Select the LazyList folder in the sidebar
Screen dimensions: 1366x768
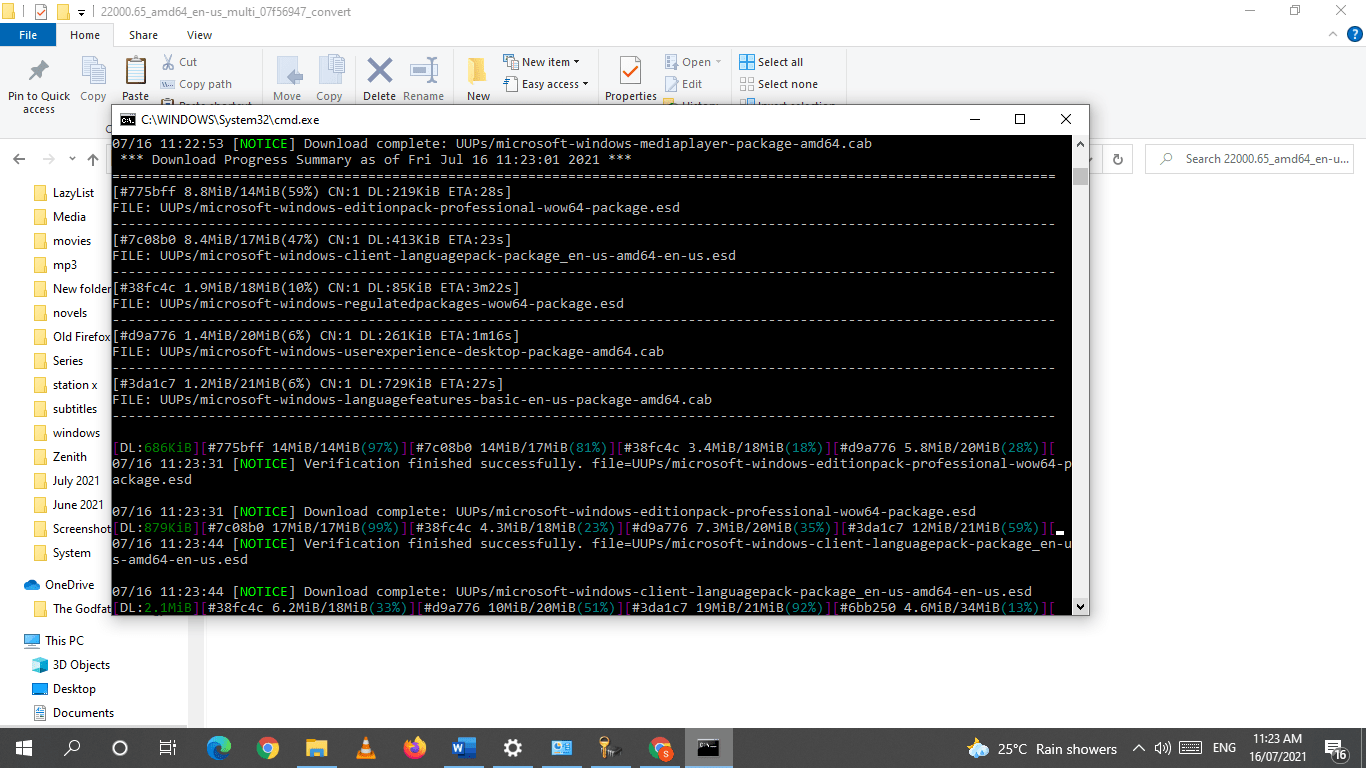tap(74, 193)
